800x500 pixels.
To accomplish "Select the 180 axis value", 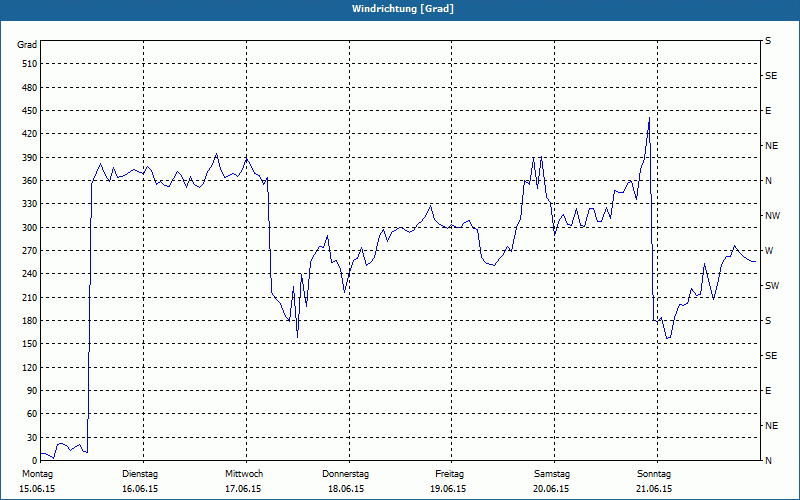I will tap(30, 320).
